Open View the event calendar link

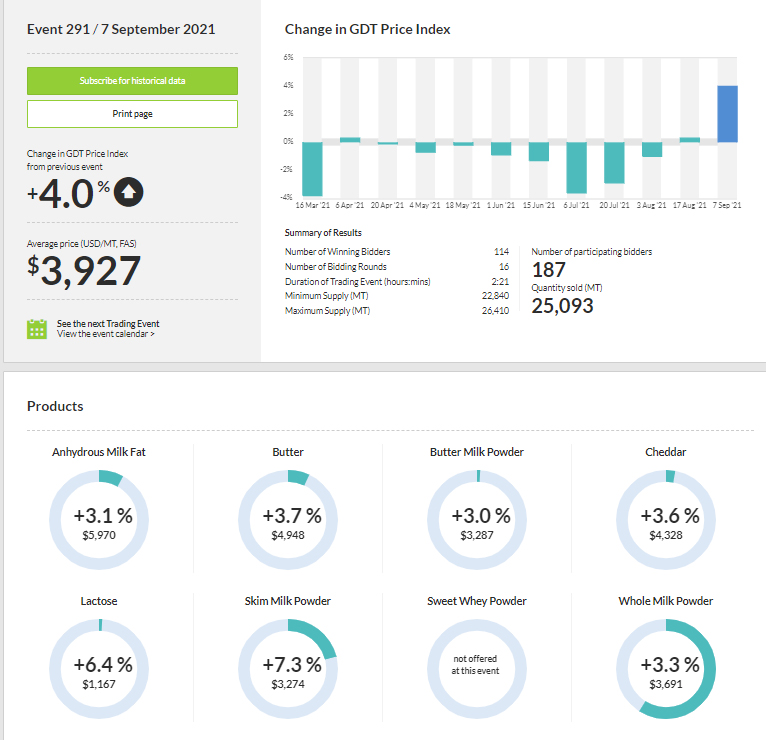click(x=106, y=334)
